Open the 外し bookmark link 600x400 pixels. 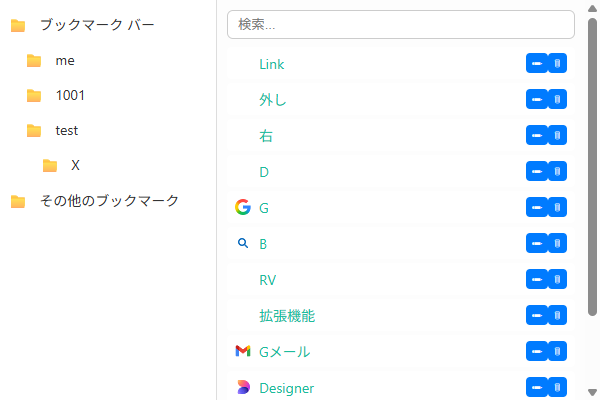(x=273, y=100)
